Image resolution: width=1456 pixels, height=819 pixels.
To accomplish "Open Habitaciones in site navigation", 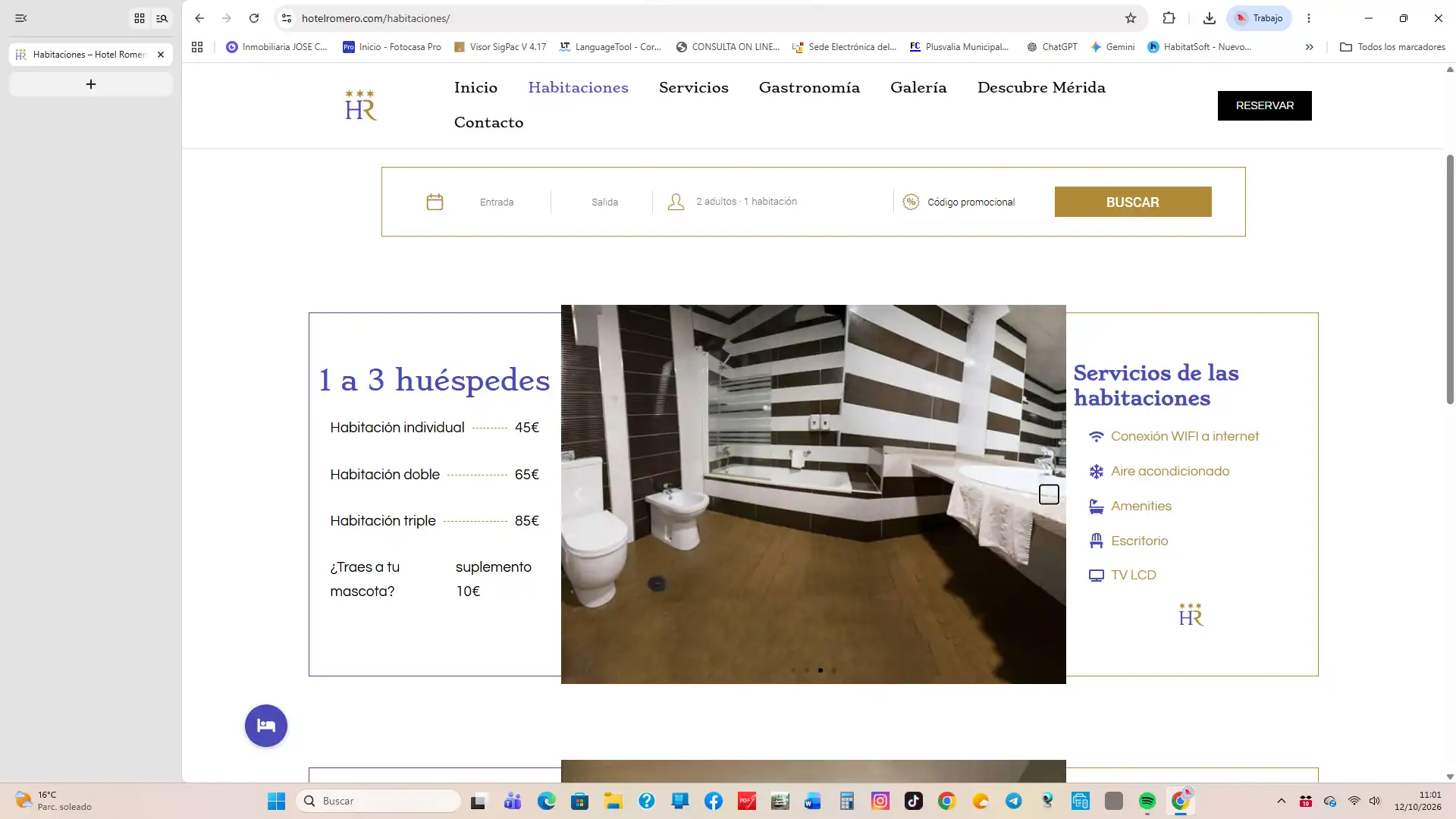I will point(578,87).
